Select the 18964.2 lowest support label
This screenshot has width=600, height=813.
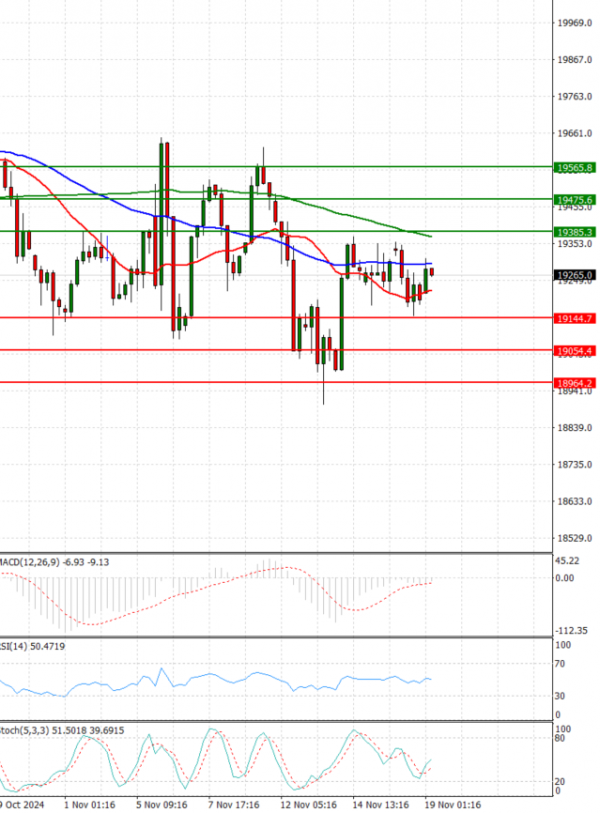(574, 383)
